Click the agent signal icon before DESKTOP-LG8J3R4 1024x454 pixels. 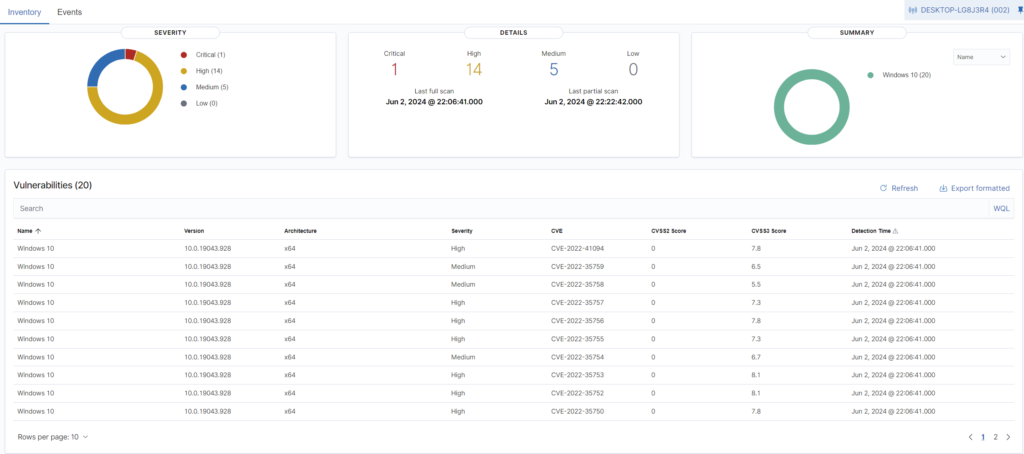912,10
